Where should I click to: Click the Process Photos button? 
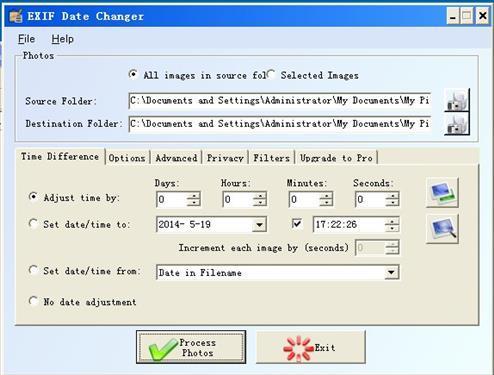[x=191, y=347]
